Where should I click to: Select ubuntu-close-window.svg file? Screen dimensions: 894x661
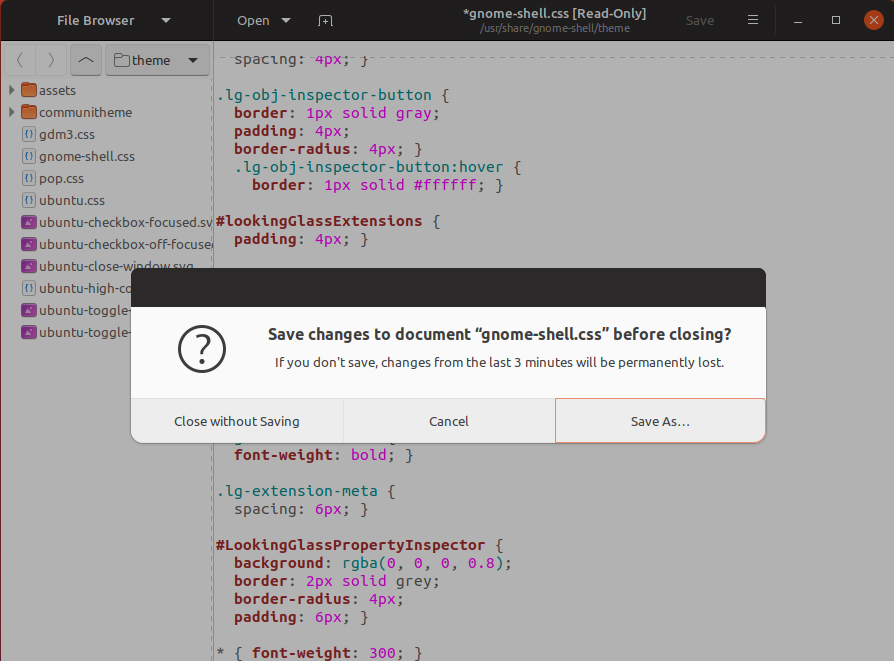(116, 266)
